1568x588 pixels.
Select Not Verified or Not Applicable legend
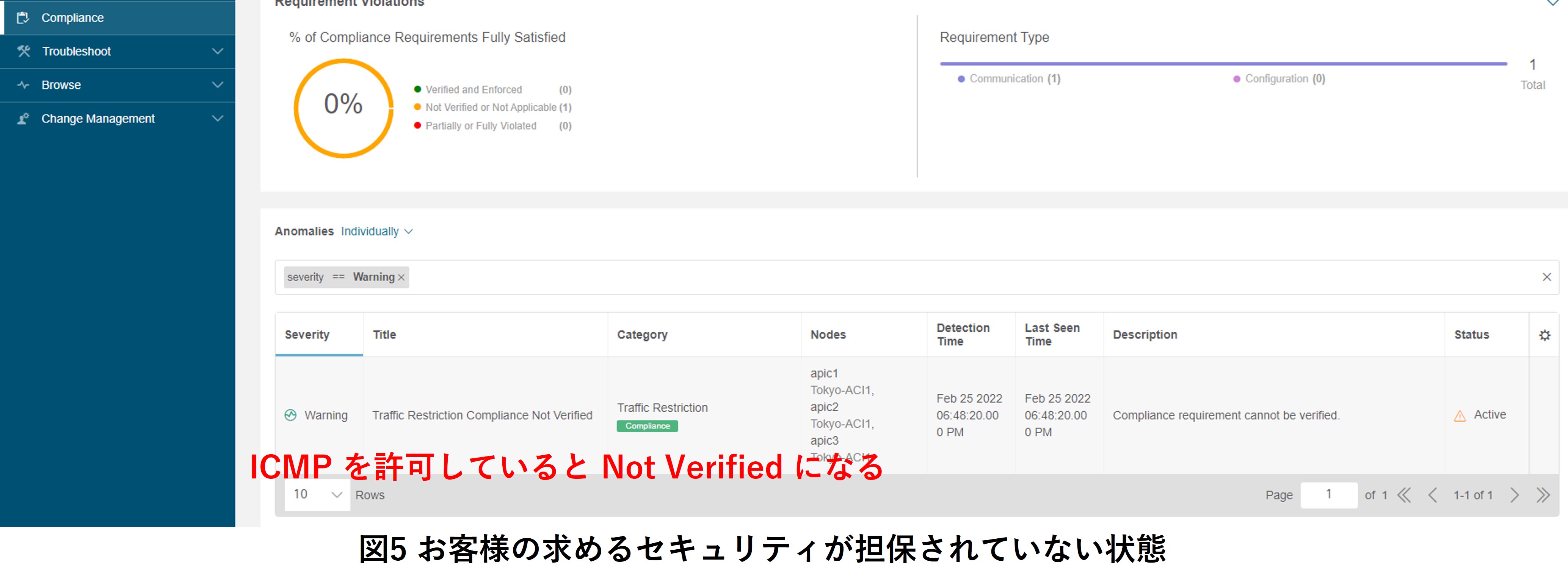point(492,107)
